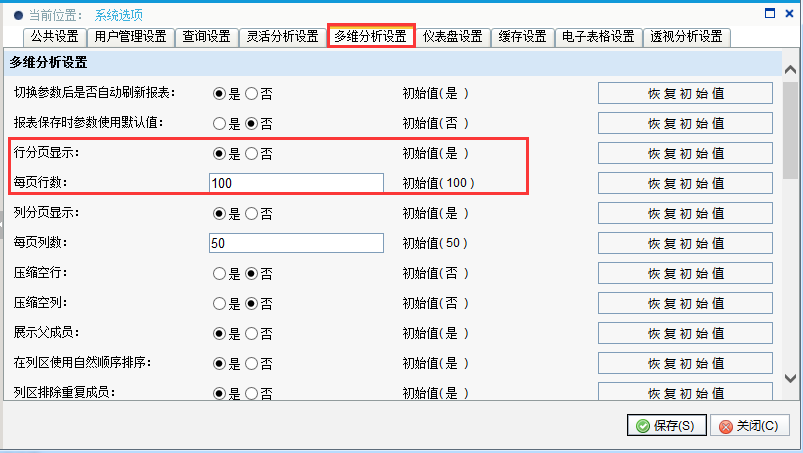Image resolution: width=803 pixels, height=453 pixels.
Task: Click the scroll-up arrow of the settings list
Action: (x=790, y=70)
